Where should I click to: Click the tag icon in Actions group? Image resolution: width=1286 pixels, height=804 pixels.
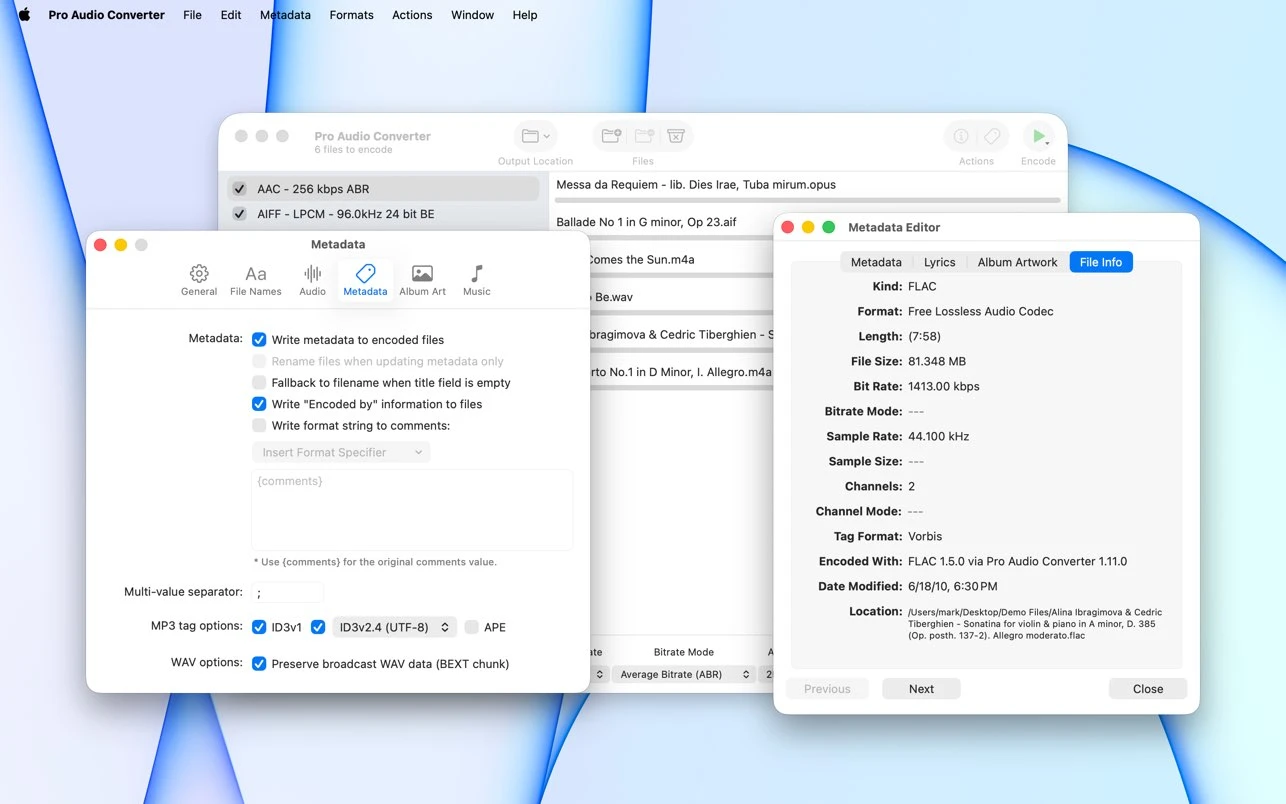click(x=992, y=136)
